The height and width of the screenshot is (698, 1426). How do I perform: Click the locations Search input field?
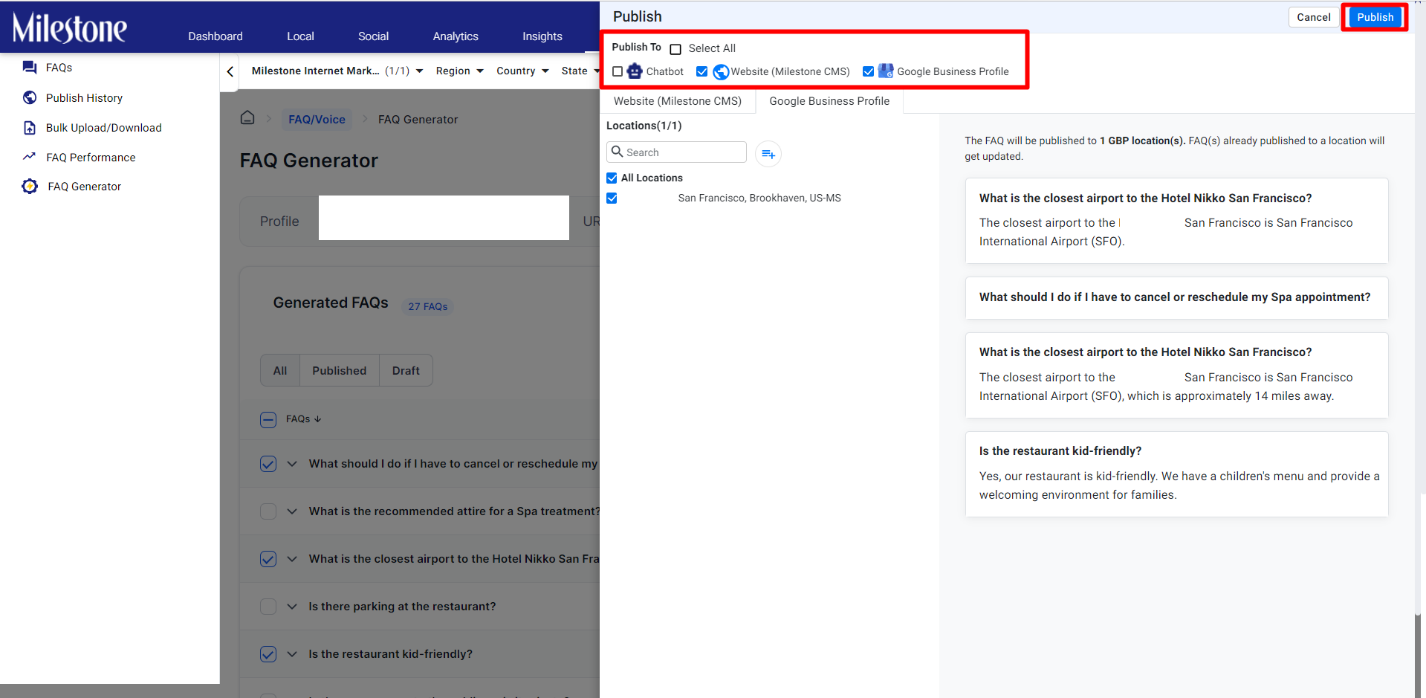coord(676,152)
